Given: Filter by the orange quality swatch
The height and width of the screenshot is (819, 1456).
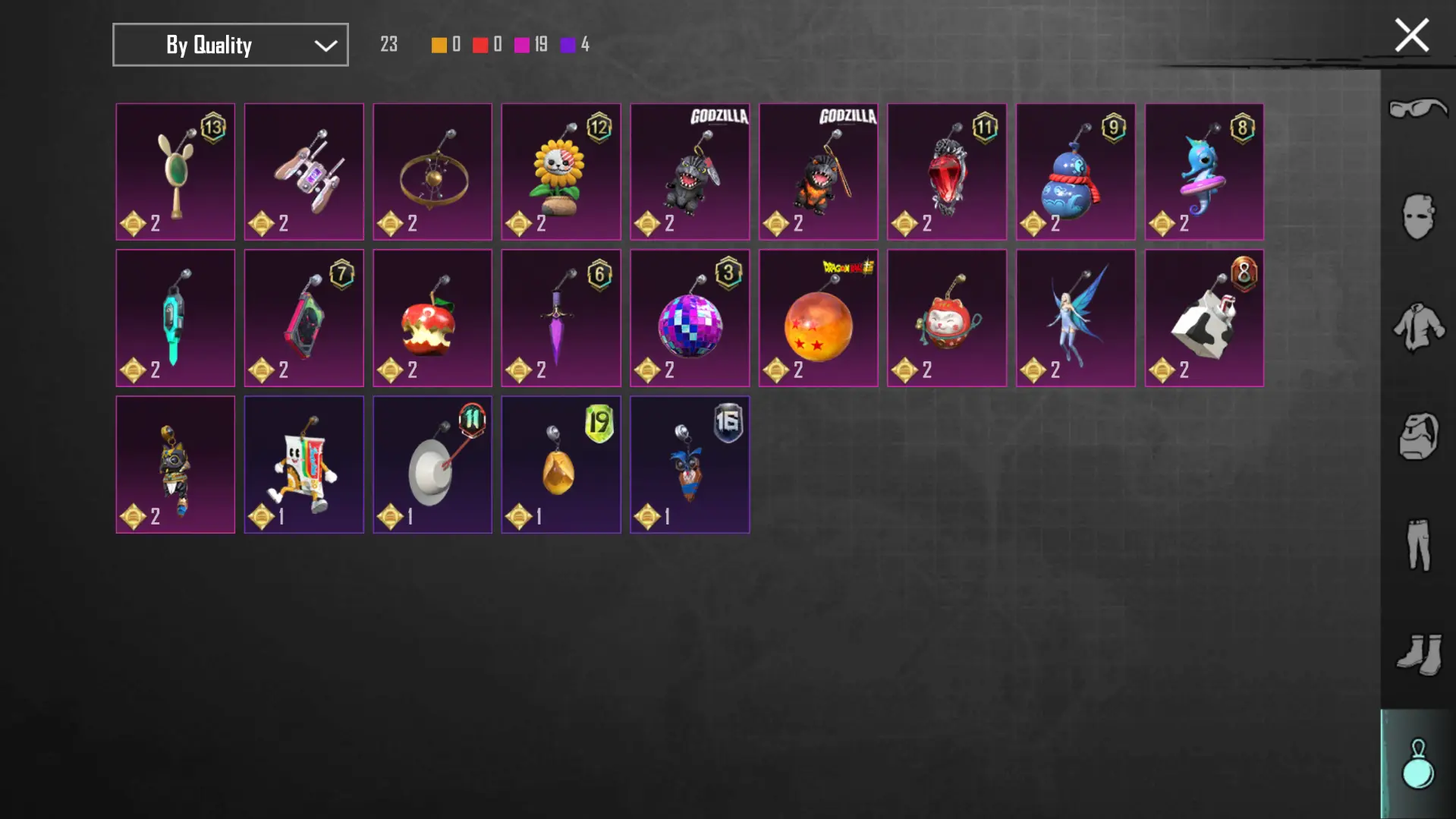Looking at the screenshot, I should click(439, 46).
